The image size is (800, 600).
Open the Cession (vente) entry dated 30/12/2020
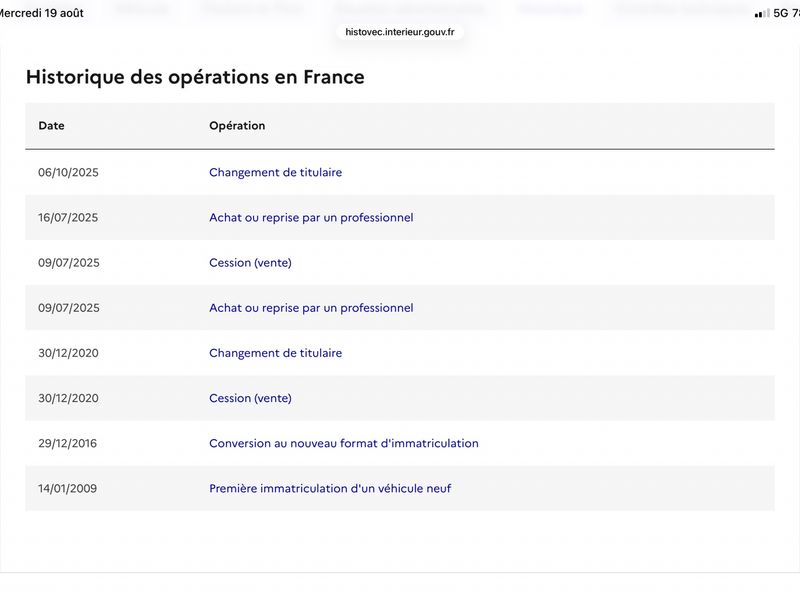pos(251,398)
